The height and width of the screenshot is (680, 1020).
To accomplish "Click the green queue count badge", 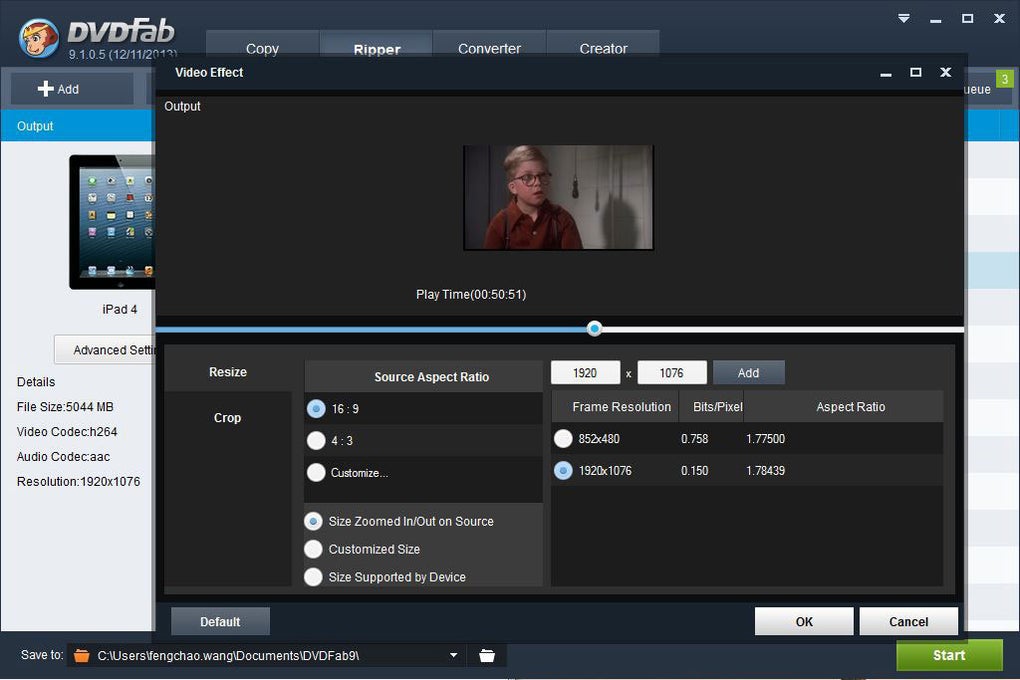I will tap(1004, 79).
